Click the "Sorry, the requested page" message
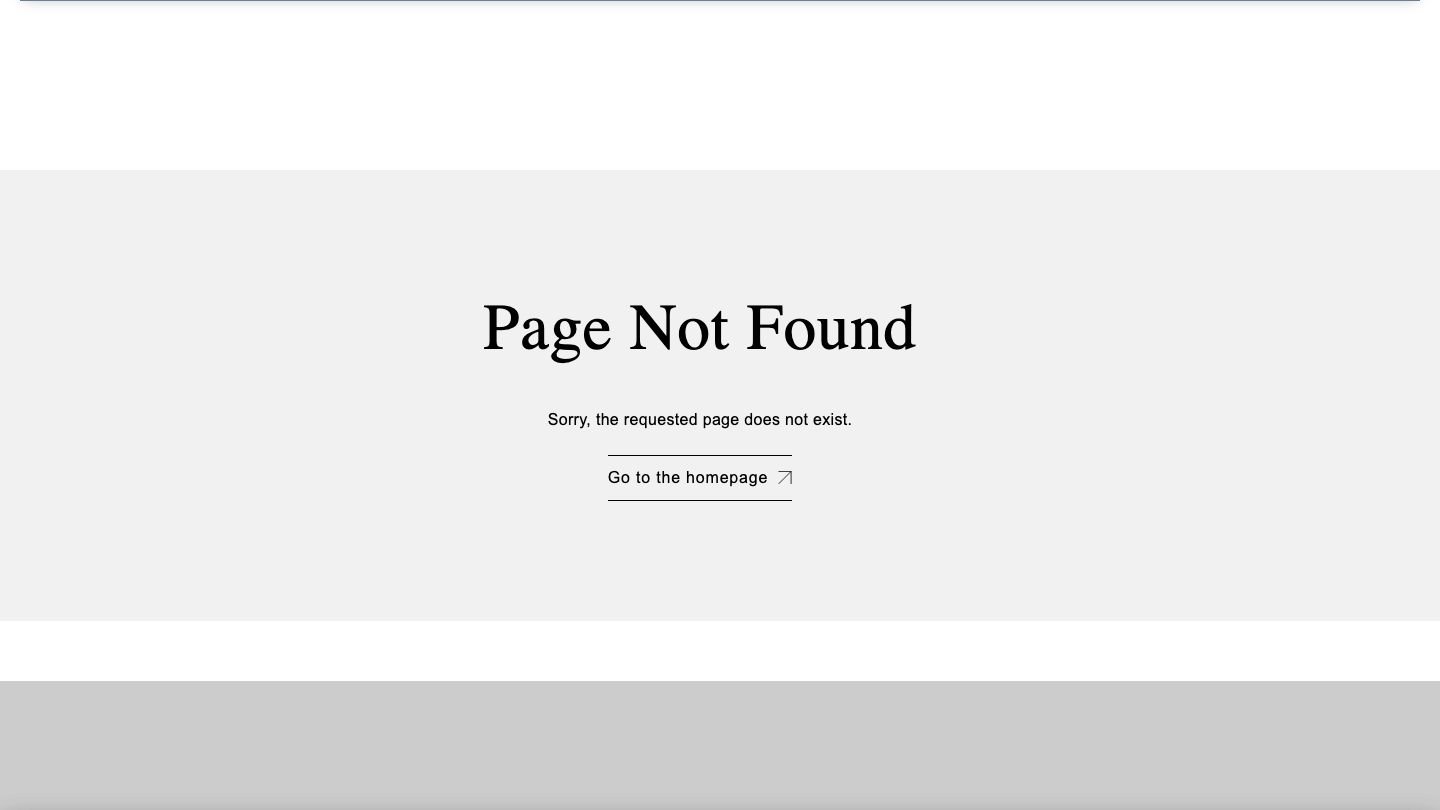Viewport: 1440px width, 810px height. click(700, 420)
